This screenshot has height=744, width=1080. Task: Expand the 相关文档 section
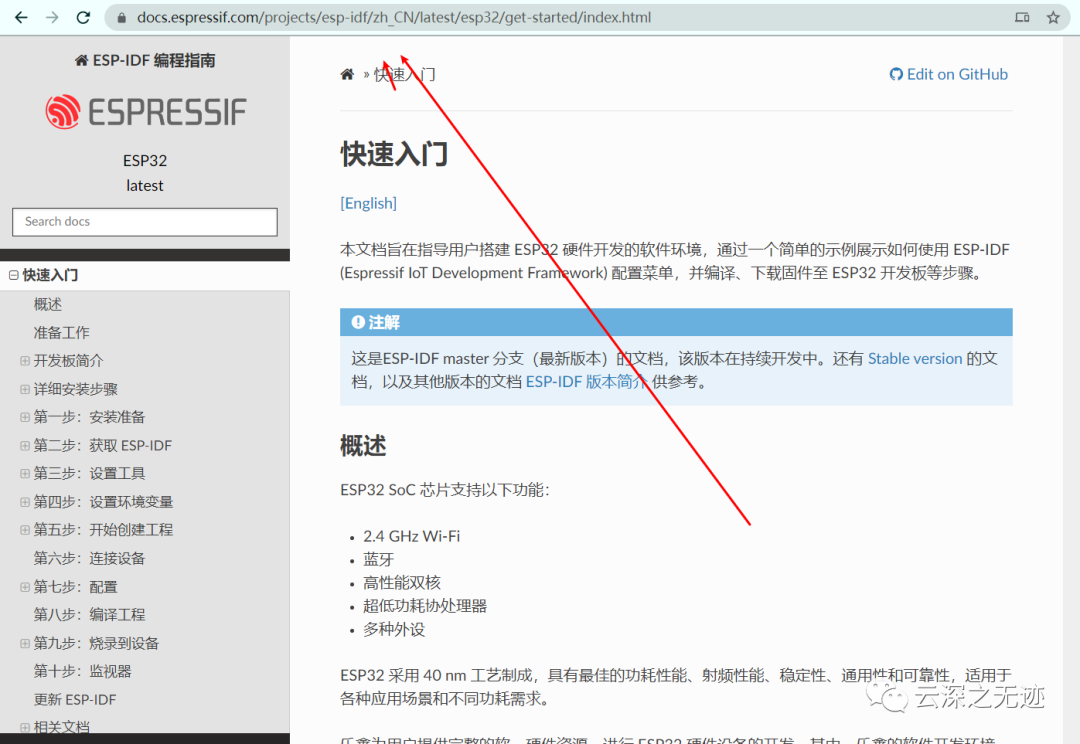(24, 727)
